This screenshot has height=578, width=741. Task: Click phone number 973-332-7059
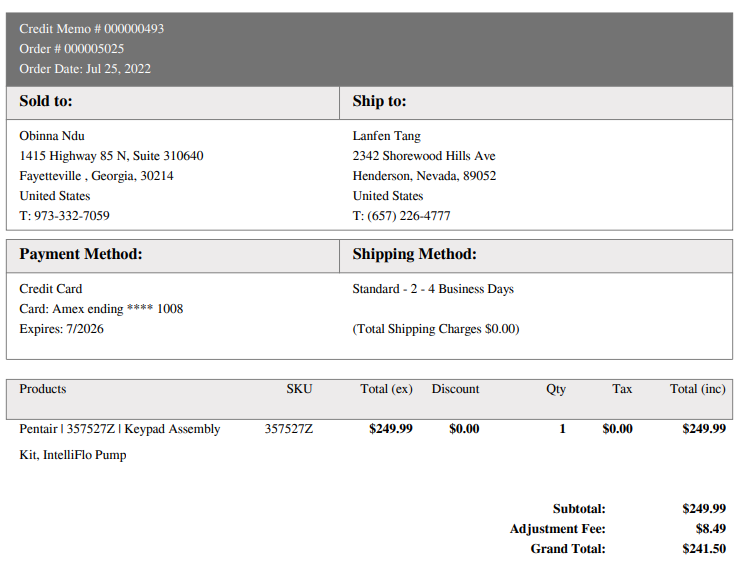[72, 216]
